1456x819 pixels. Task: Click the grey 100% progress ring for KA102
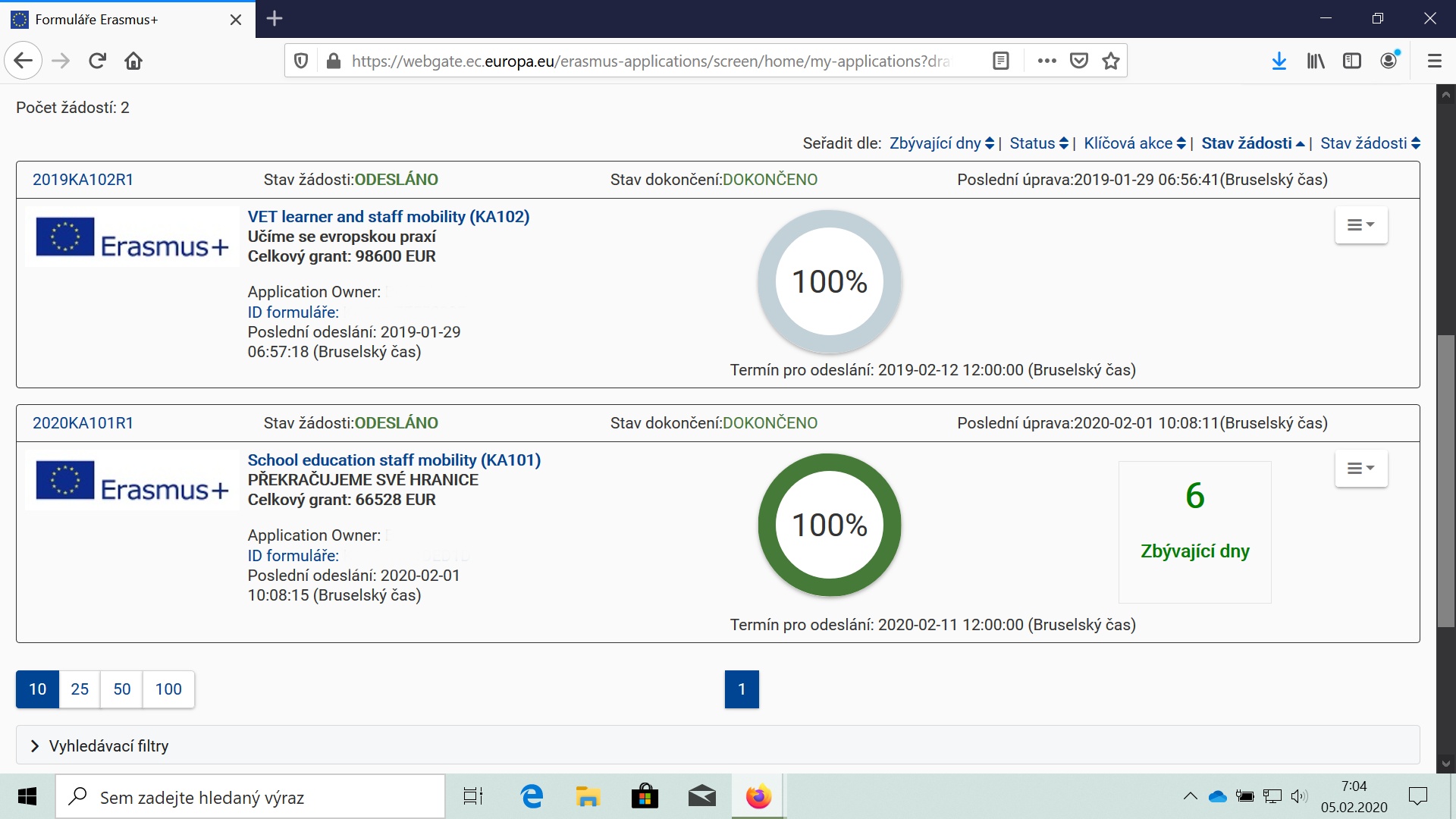[830, 281]
